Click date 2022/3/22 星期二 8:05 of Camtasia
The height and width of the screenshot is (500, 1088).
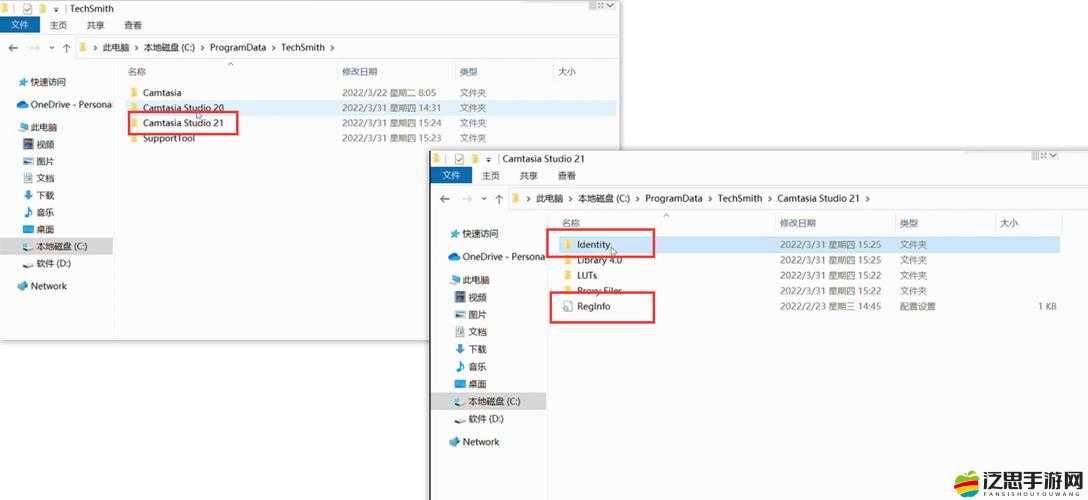point(389,92)
